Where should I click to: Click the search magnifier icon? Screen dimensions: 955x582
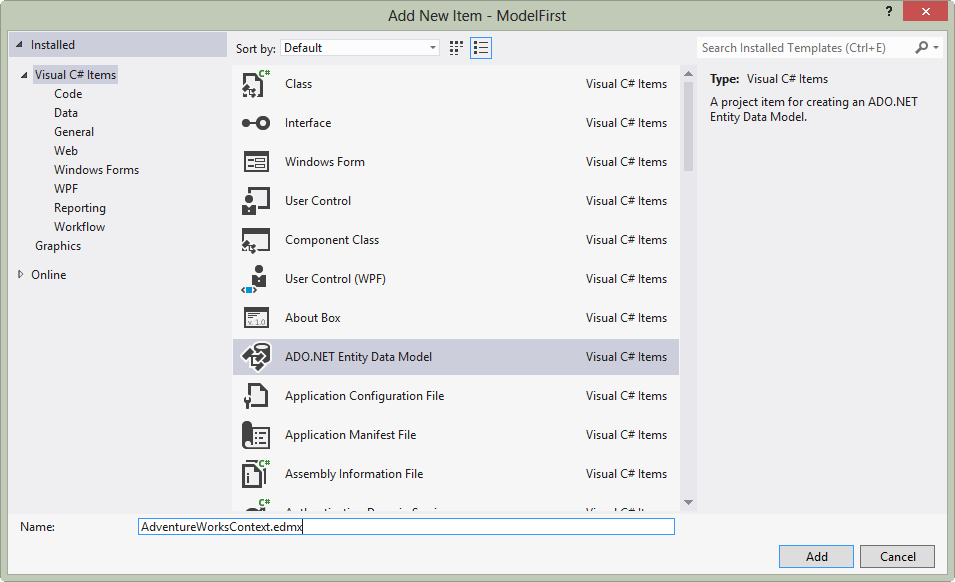pos(922,47)
